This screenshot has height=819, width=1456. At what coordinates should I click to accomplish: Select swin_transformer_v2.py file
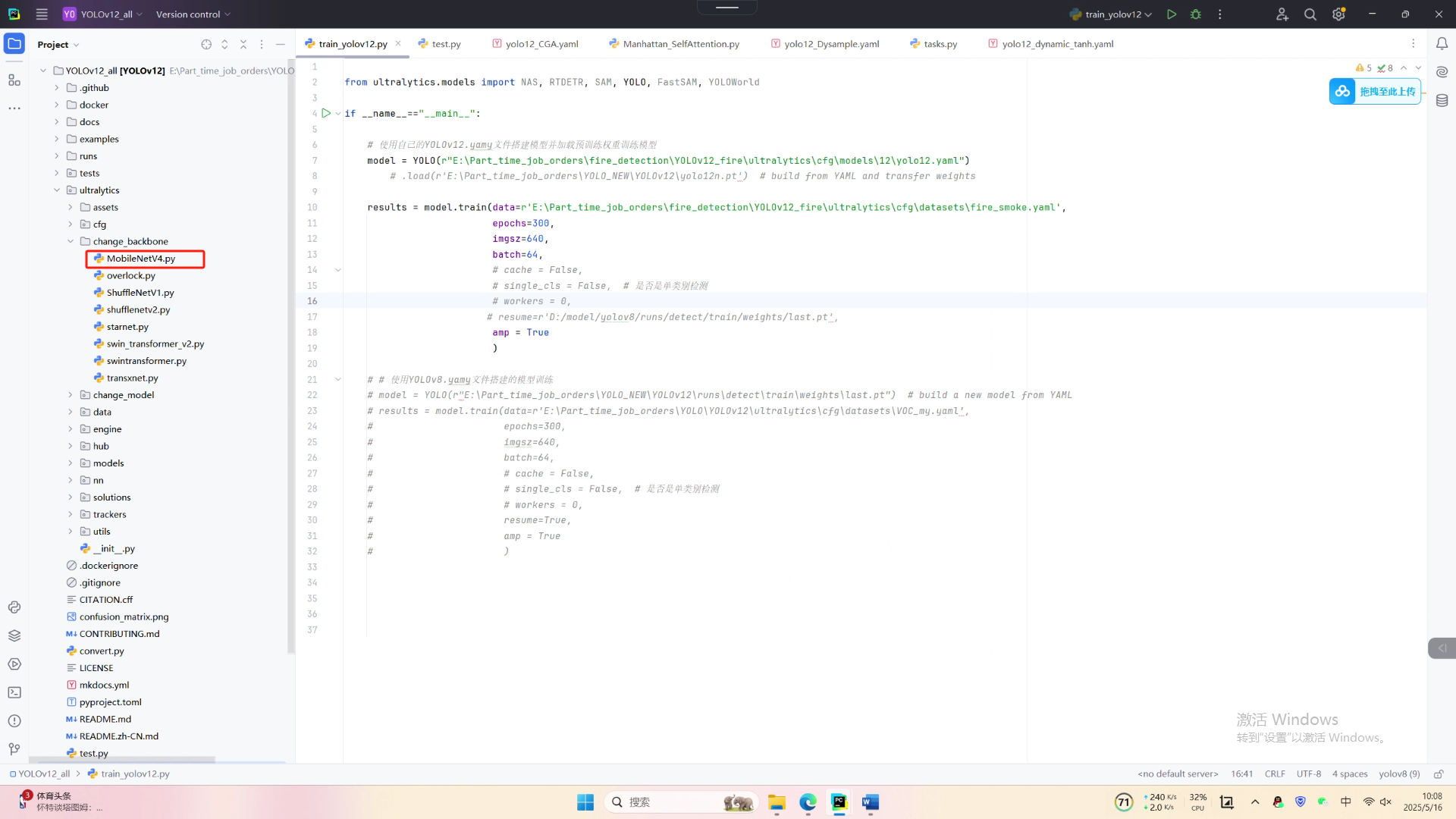pos(155,344)
